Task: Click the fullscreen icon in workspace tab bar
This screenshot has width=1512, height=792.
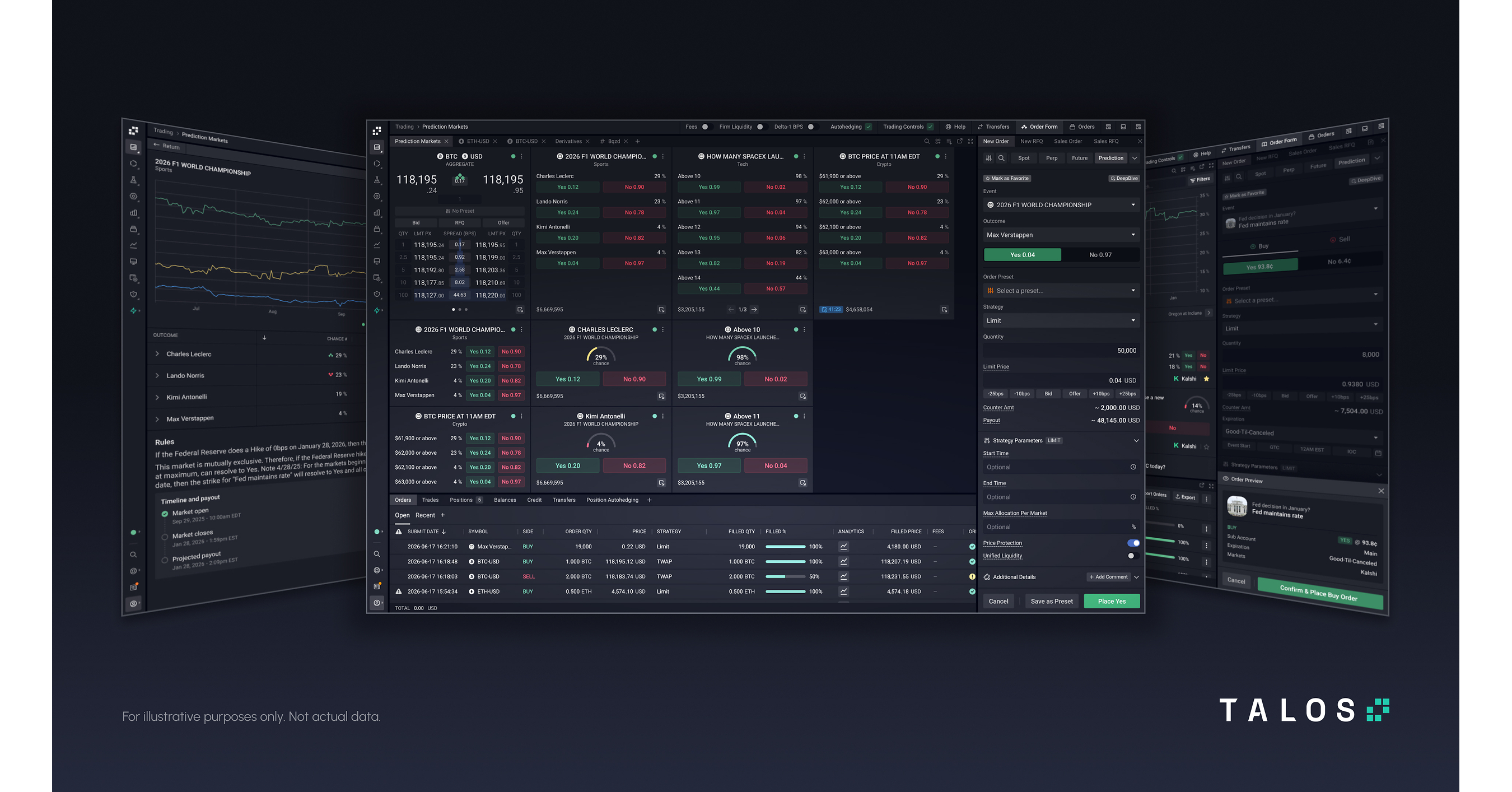Action: click(x=971, y=142)
